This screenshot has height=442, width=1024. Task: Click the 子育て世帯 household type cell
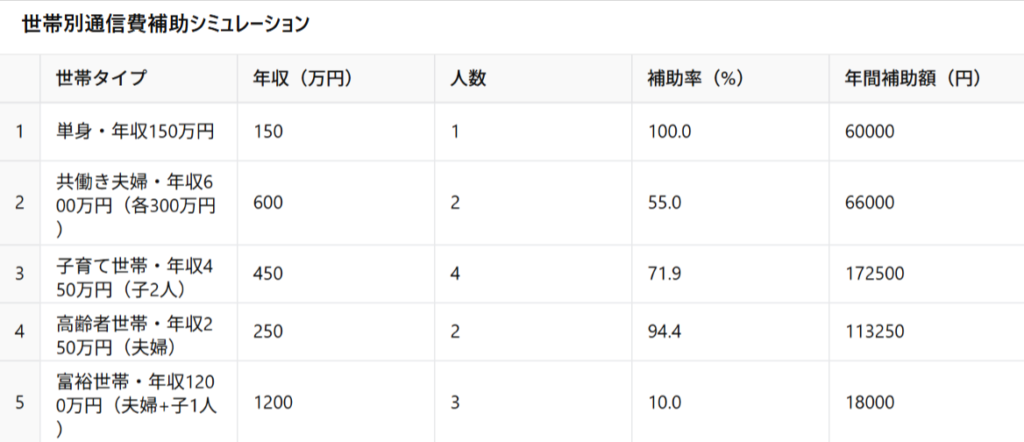135,274
